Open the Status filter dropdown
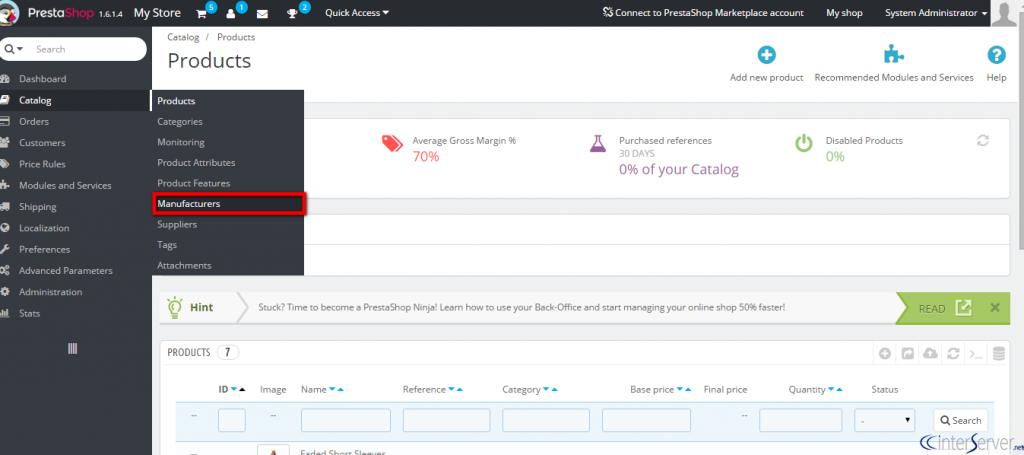The image size is (1024, 455). click(x=884, y=420)
